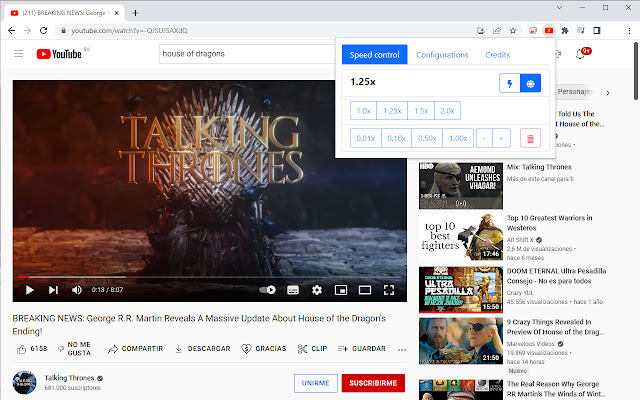The image size is (640, 400).
Task: Click DESCARGAR to download the video
Action: tap(203, 349)
